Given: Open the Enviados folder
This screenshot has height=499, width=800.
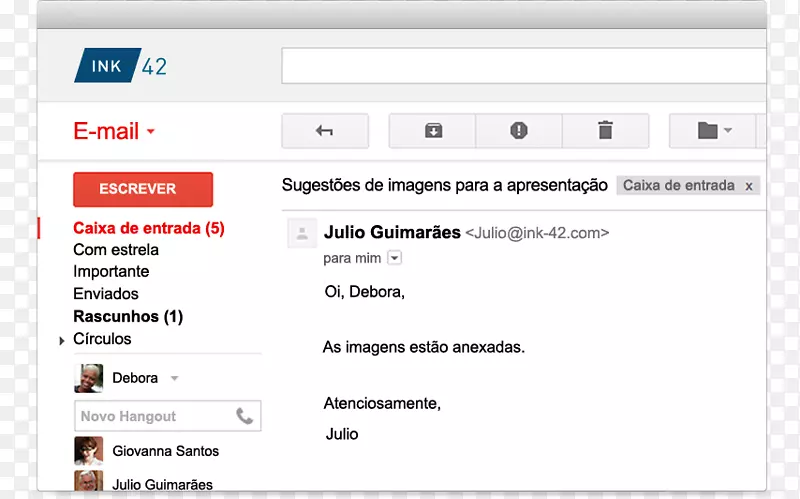Looking at the screenshot, I should [x=105, y=294].
